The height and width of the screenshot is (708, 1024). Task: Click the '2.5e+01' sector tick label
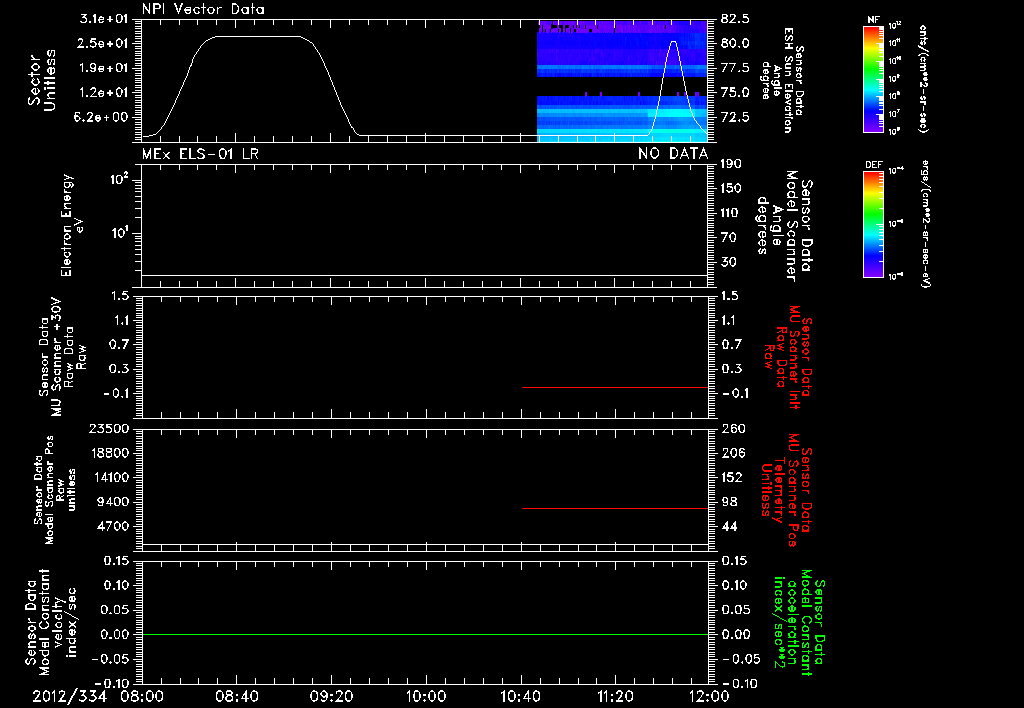pos(103,43)
